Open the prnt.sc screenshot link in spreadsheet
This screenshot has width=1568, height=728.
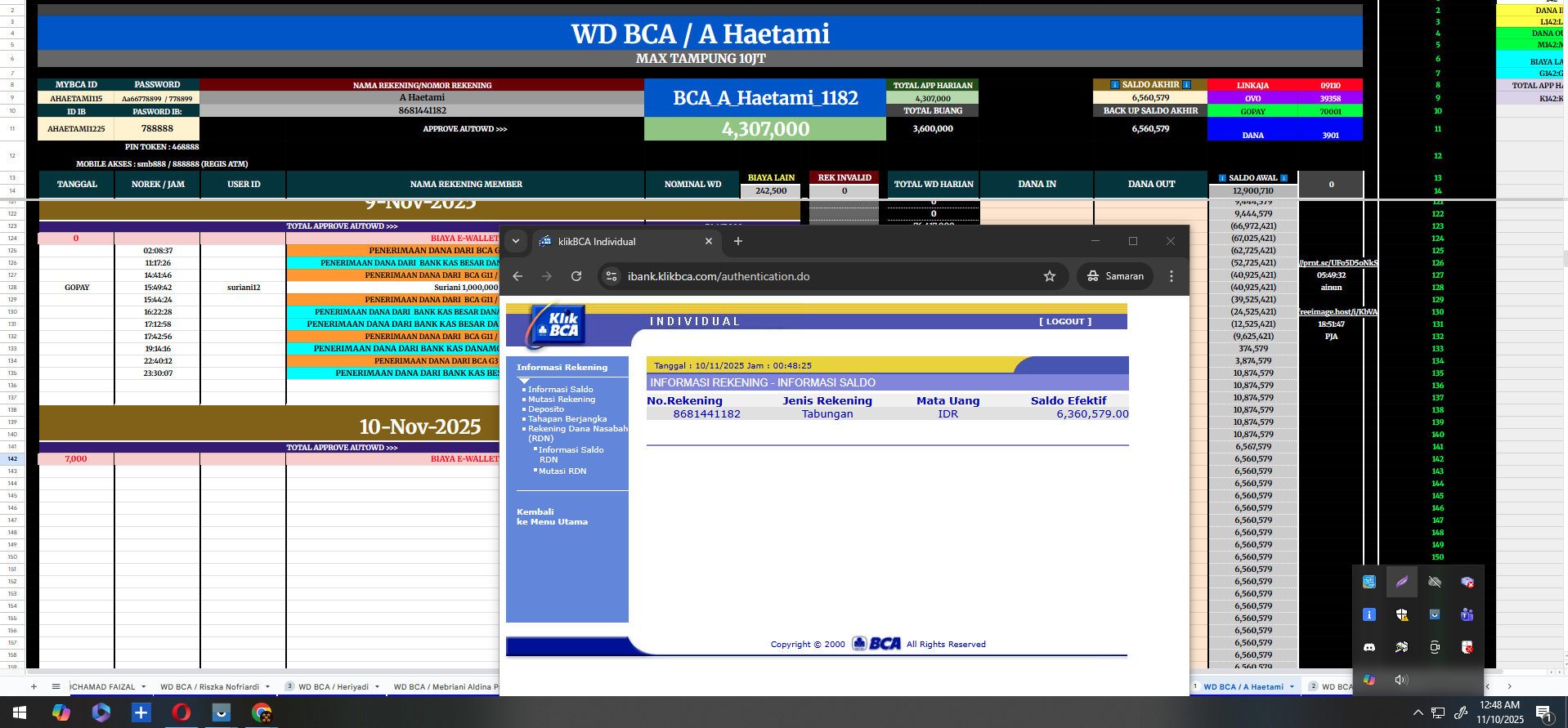point(1338,263)
